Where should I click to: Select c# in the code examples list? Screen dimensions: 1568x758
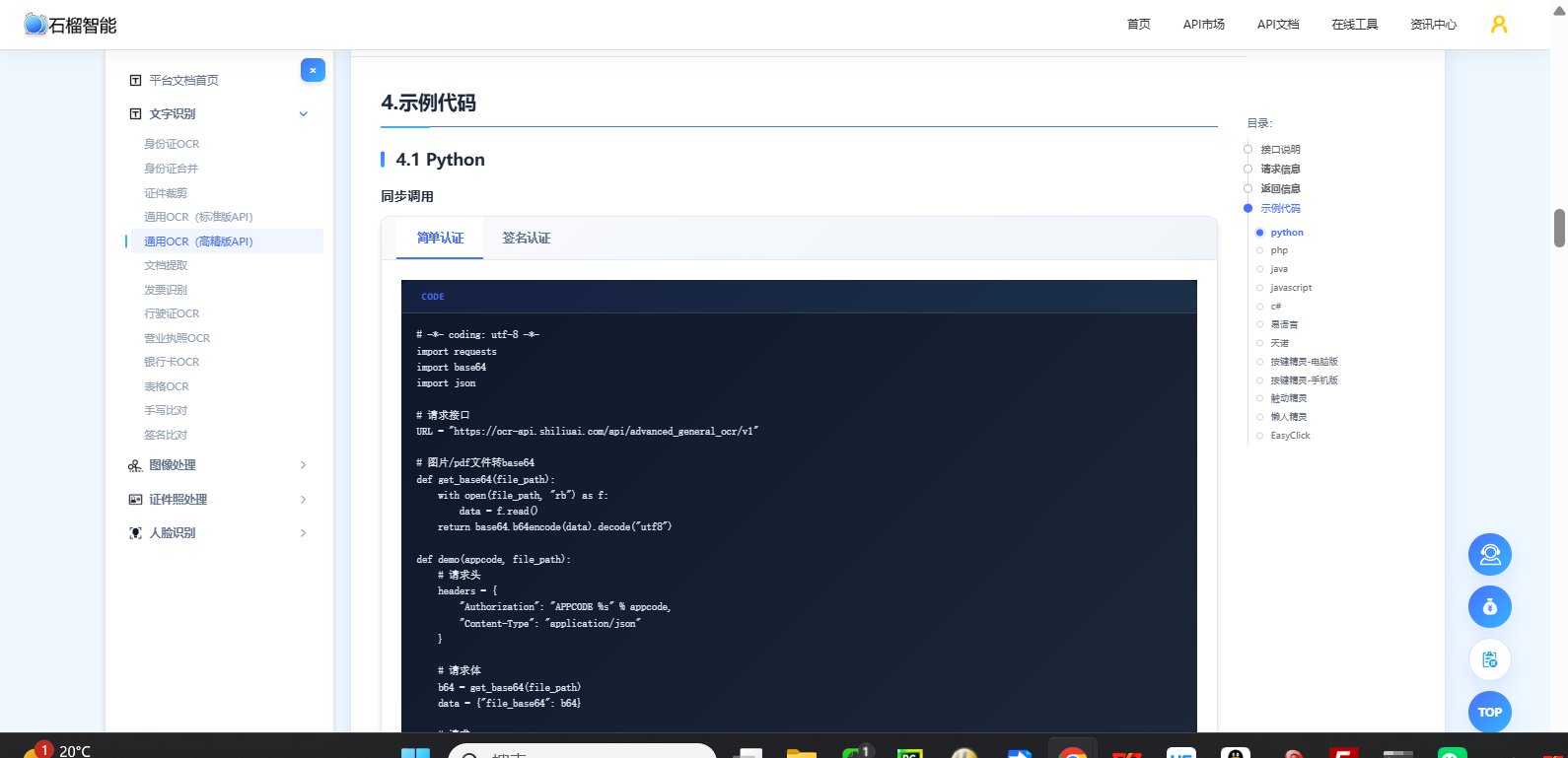(x=1276, y=307)
